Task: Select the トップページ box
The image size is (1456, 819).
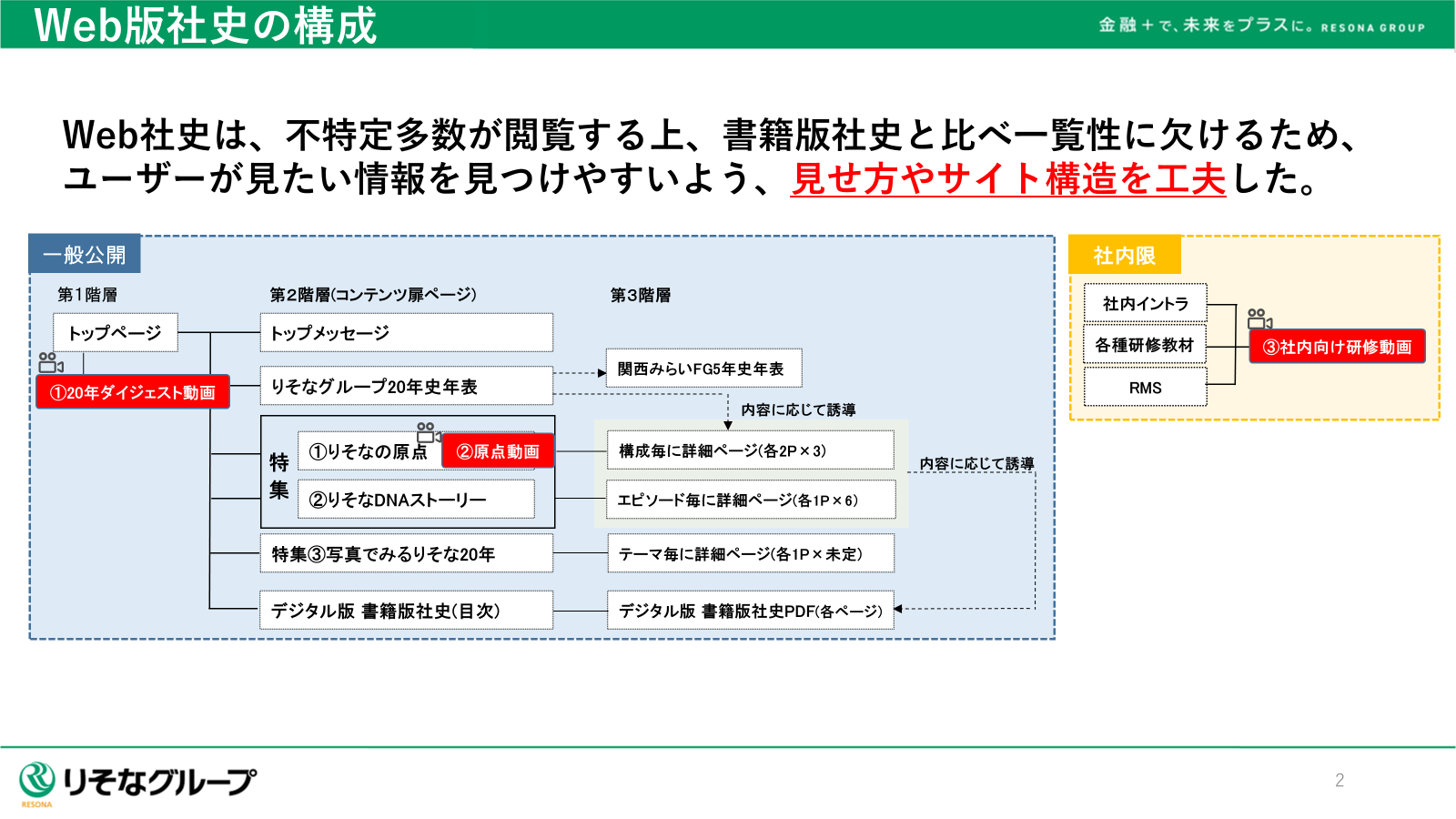Action: click(x=116, y=333)
